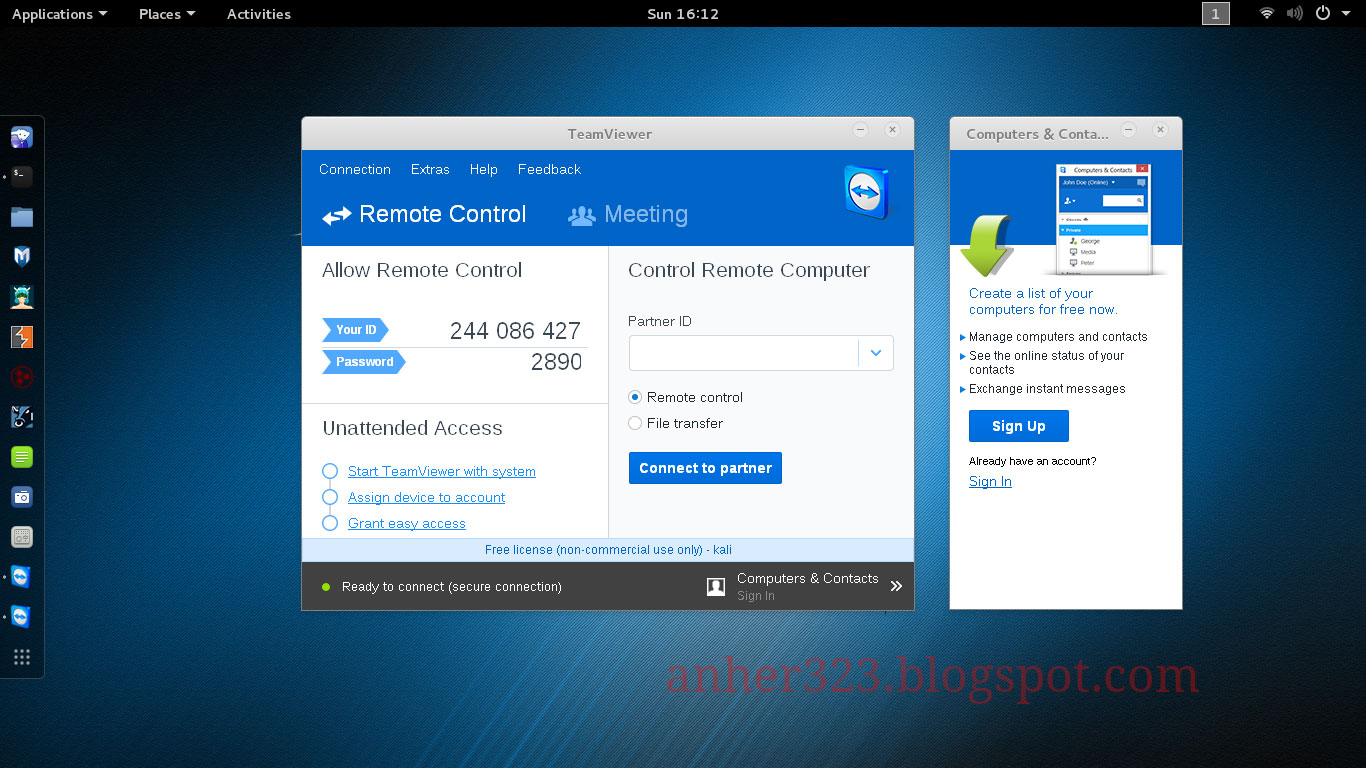Click the contacts list preview thumbnail
The height and width of the screenshot is (768, 1366).
(x=1104, y=219)
